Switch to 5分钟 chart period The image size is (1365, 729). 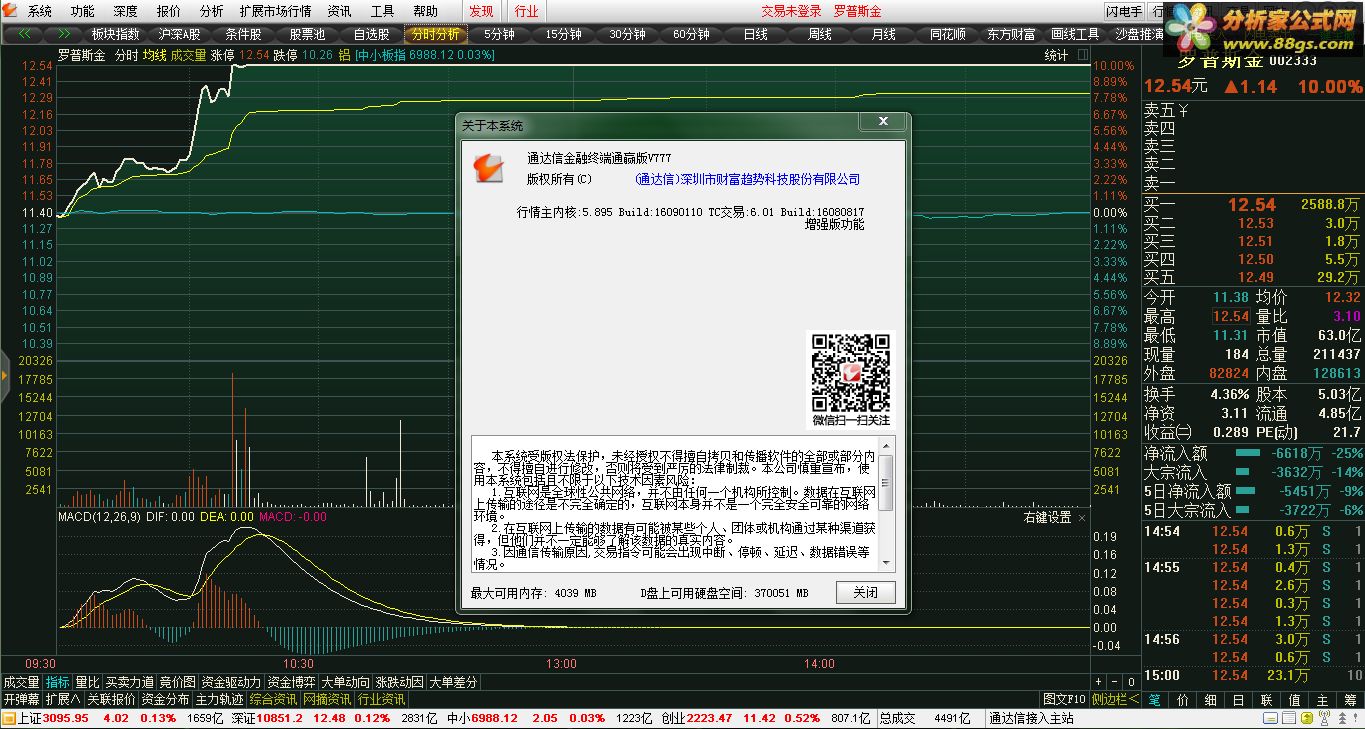pos(499,34)
